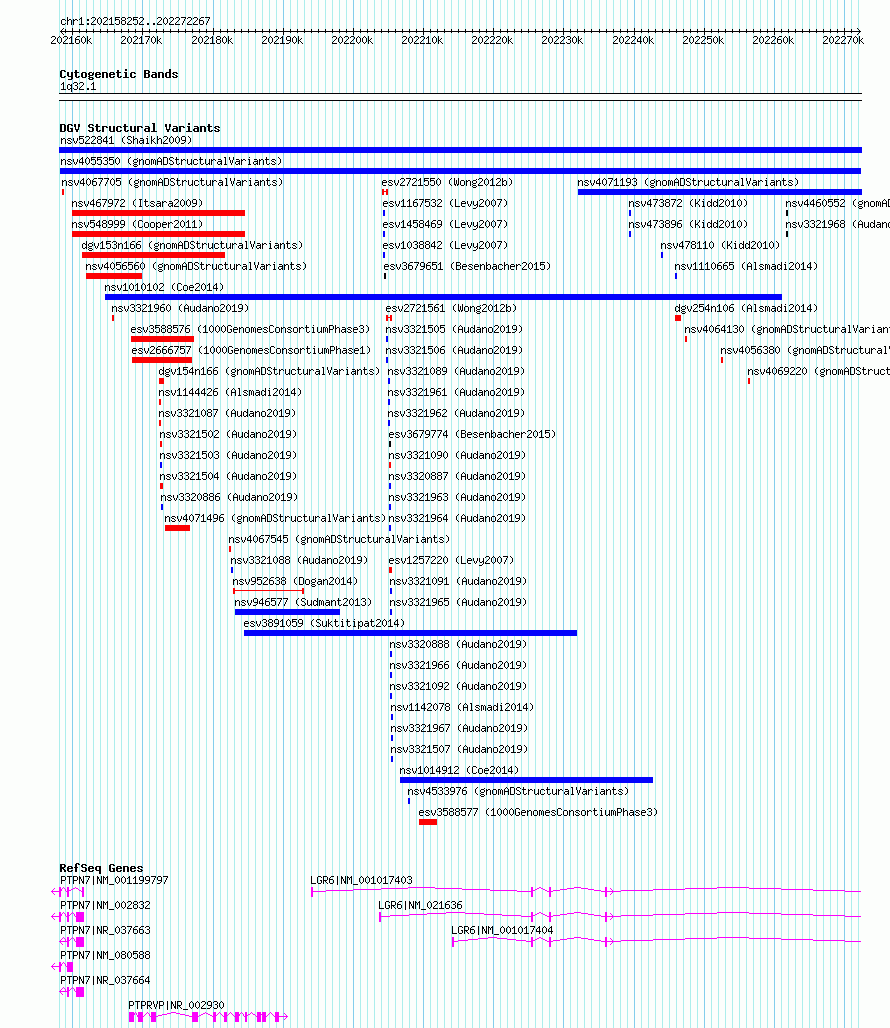Click esv3588577 red variant bar
Screen dimensions: 890x1028
click(x=428, y=822)
